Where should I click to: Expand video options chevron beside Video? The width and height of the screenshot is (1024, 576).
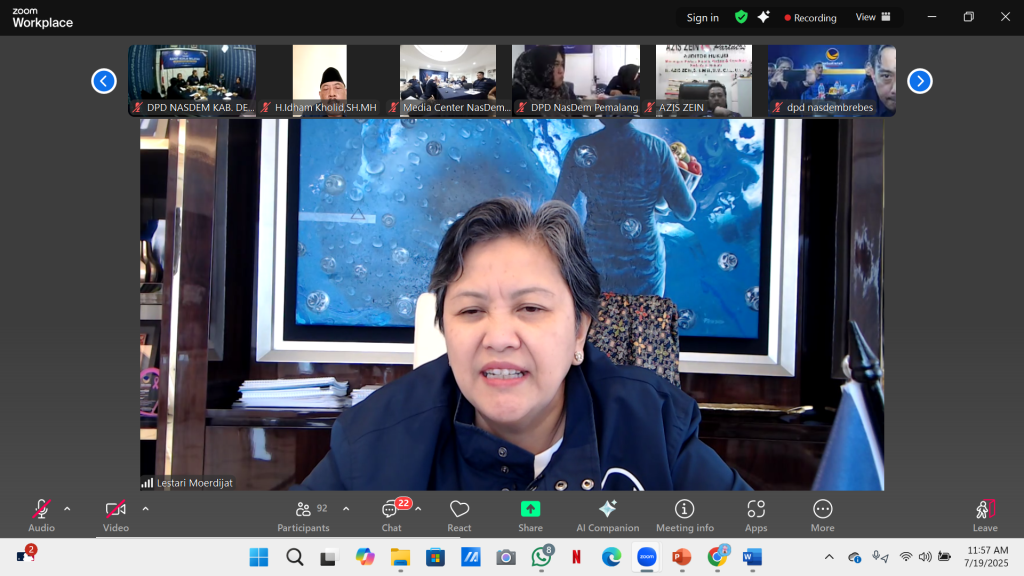point(145,509)
